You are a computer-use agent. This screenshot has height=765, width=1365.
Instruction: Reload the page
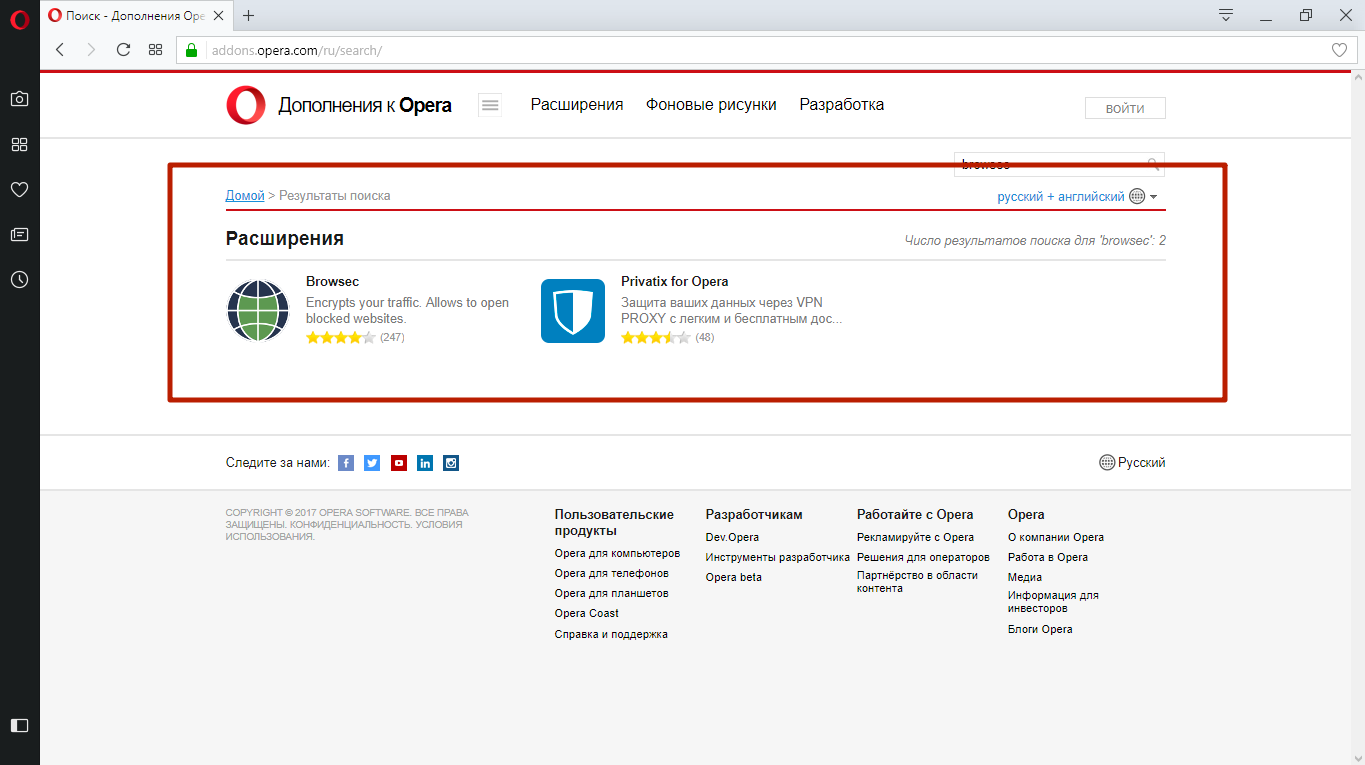(x=123, y=50)
